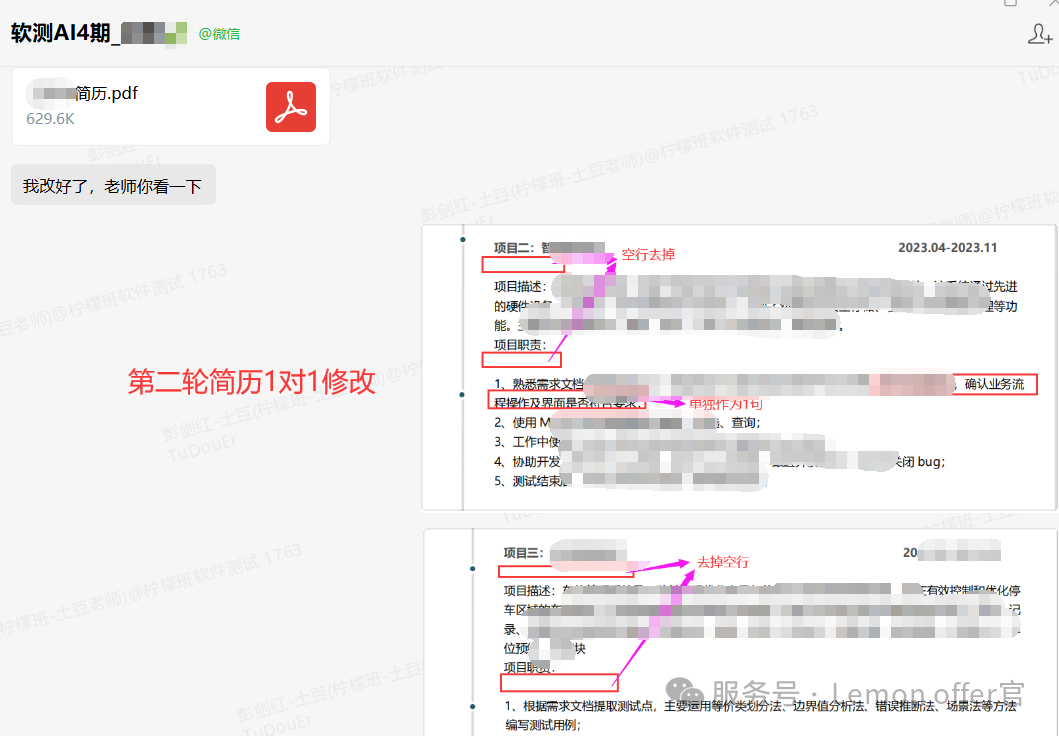Click the red heading 第二轮简历1对1修改
The image size is (1059, 736).
(252, 382)
